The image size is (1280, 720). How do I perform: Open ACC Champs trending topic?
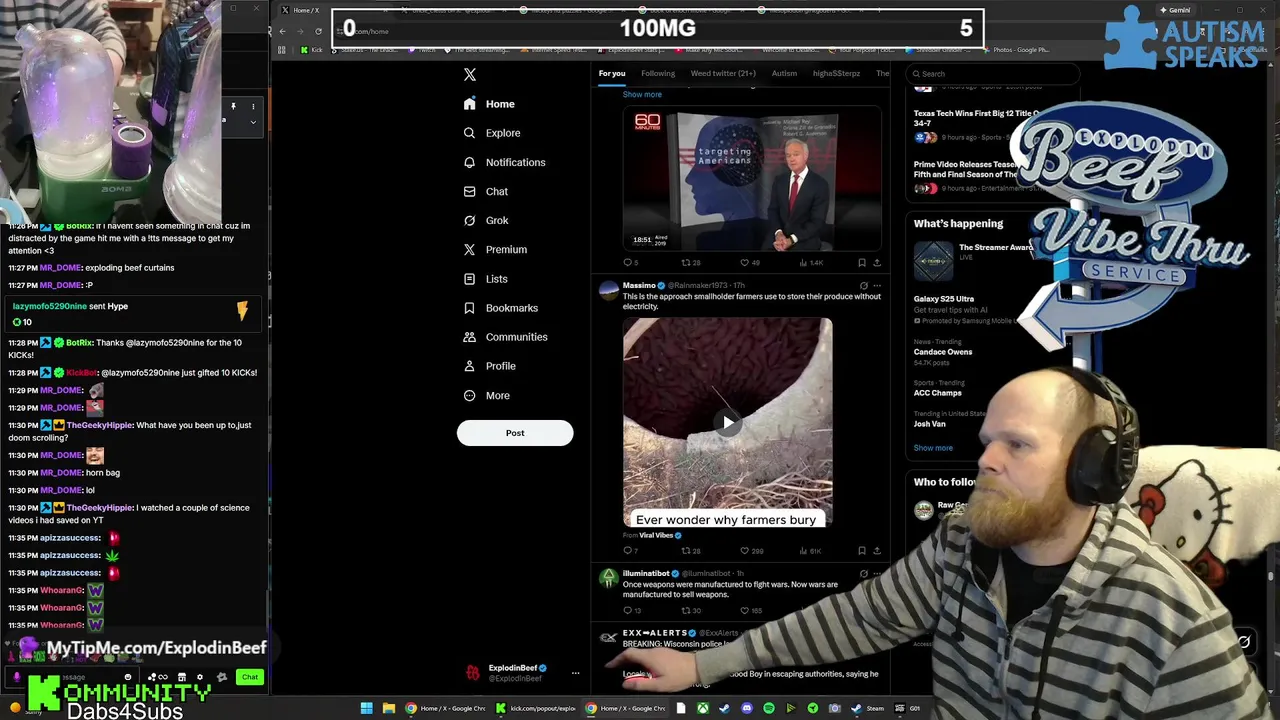pos(937,393)
